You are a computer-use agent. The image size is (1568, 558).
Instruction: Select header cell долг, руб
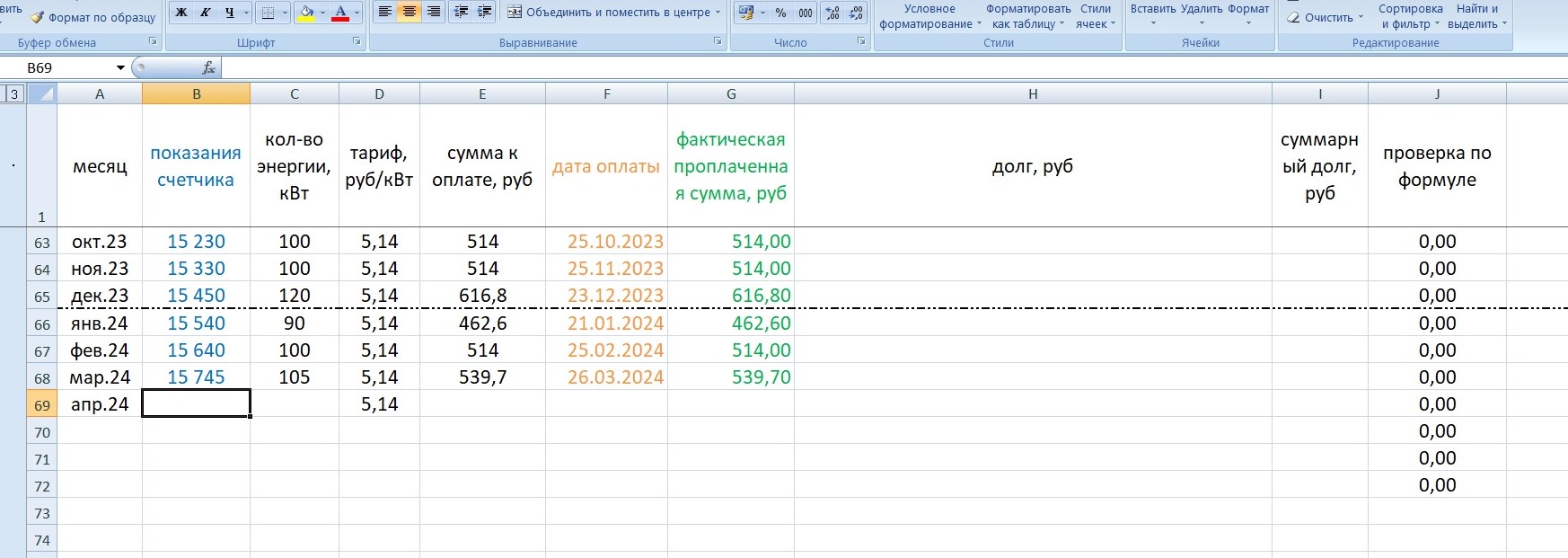(x=1033, y=165)
